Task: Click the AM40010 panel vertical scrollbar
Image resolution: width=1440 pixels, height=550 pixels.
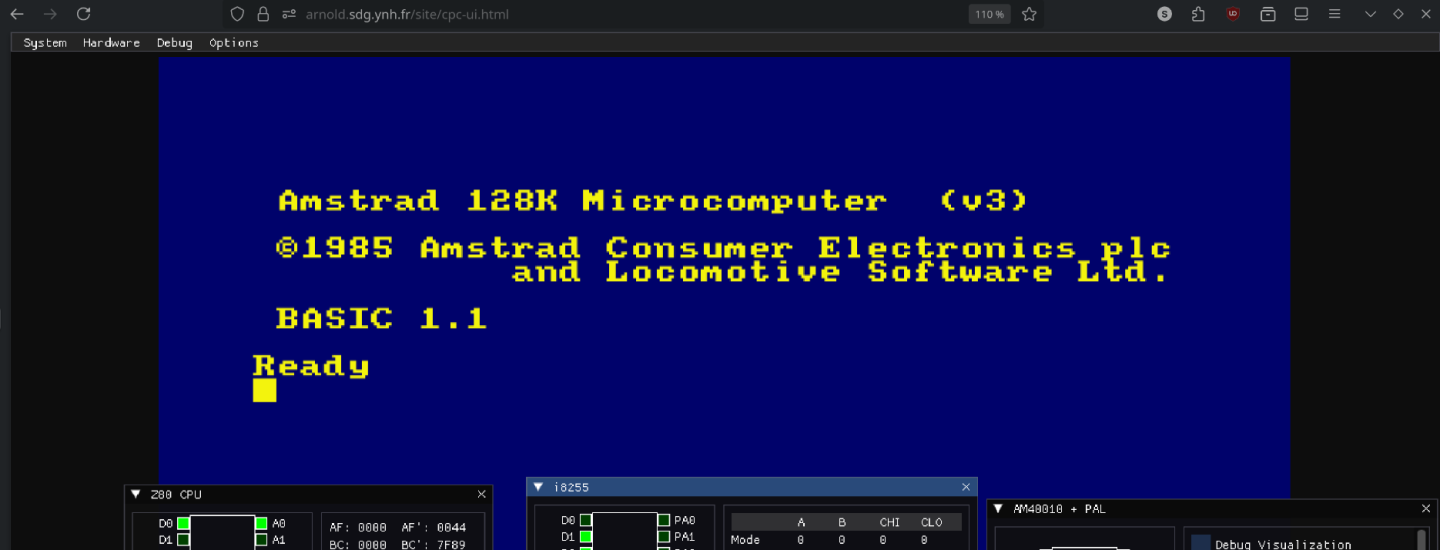Action: (x=1422, y=540)
